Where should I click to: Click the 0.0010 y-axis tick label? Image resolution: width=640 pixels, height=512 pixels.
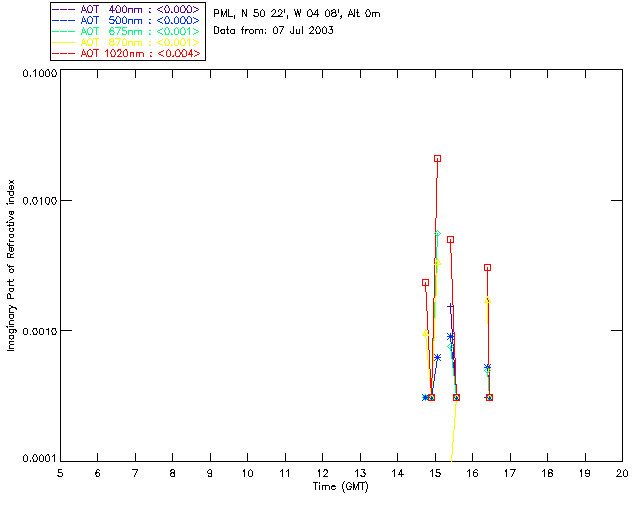39,331
